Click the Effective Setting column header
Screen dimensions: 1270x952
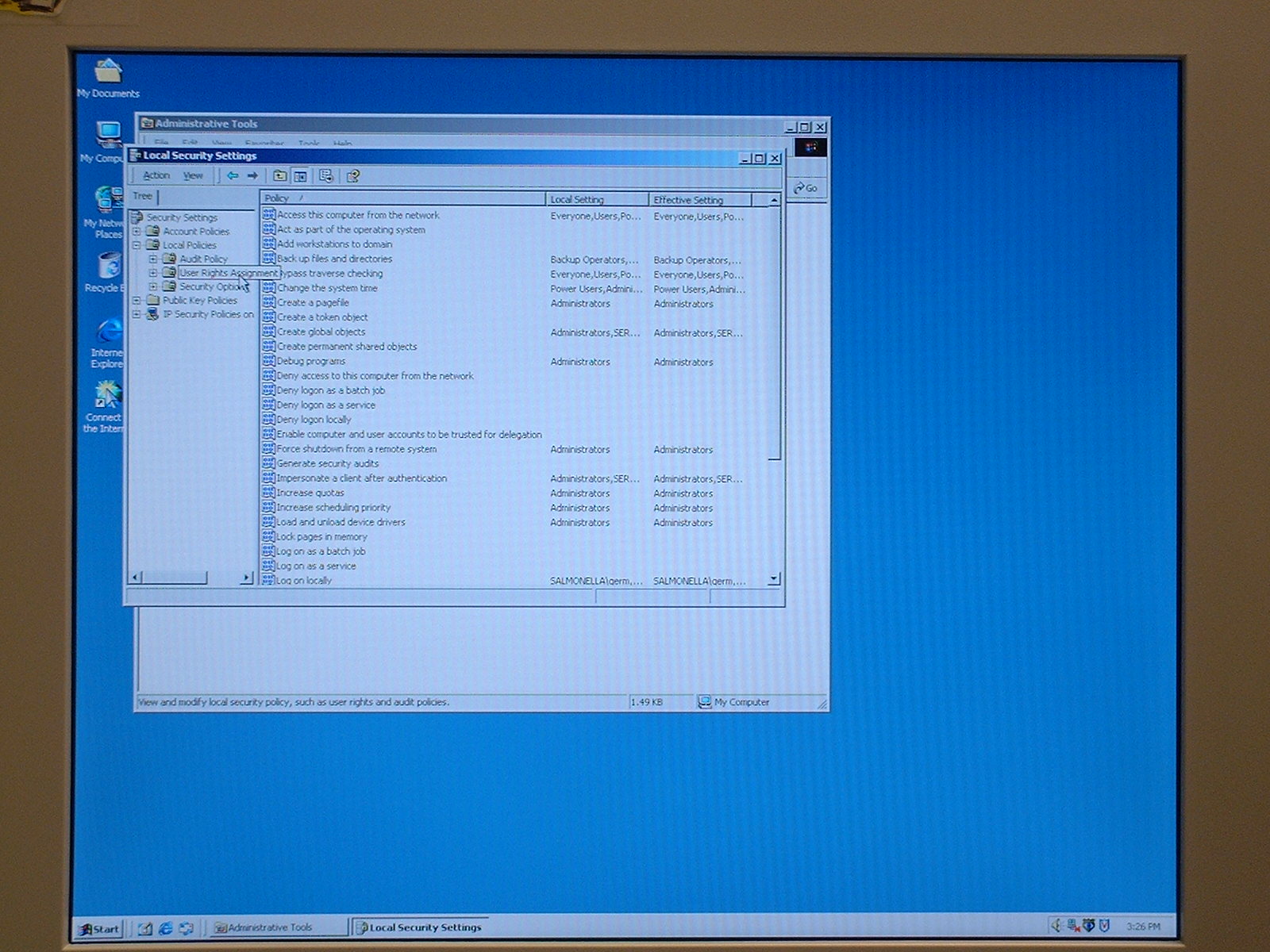click(x=698, y=200)
